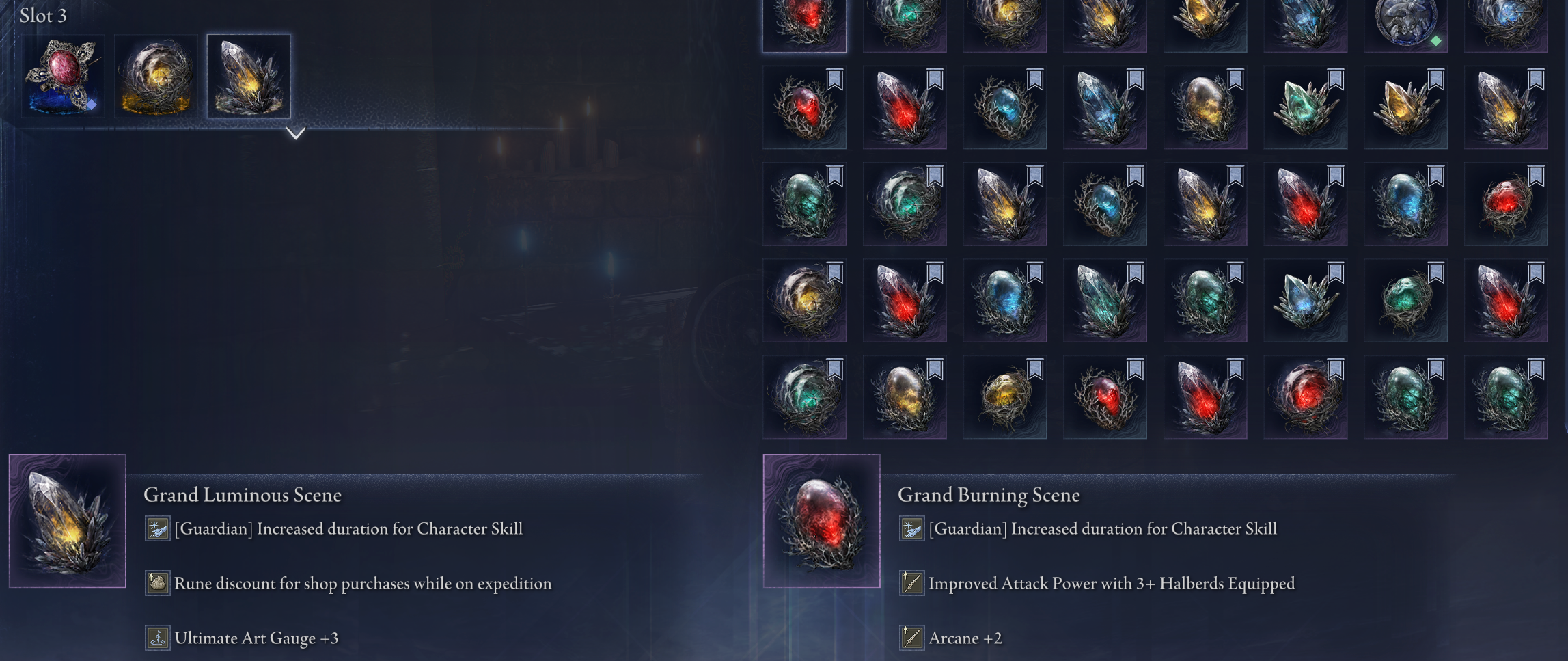Viewport: 1568px width, 661px height.
Task: Toggle bookmark on the pale blue crystal cluster relic
Action: pos(1336,273)
